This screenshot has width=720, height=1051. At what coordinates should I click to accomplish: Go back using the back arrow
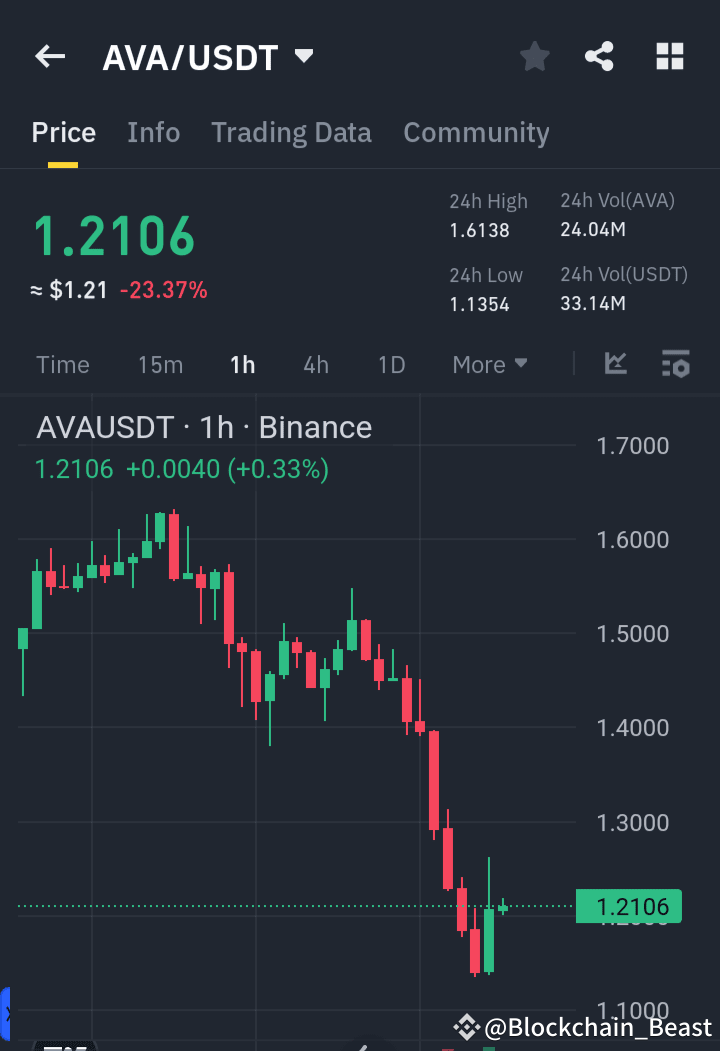(x=49, y=56)
